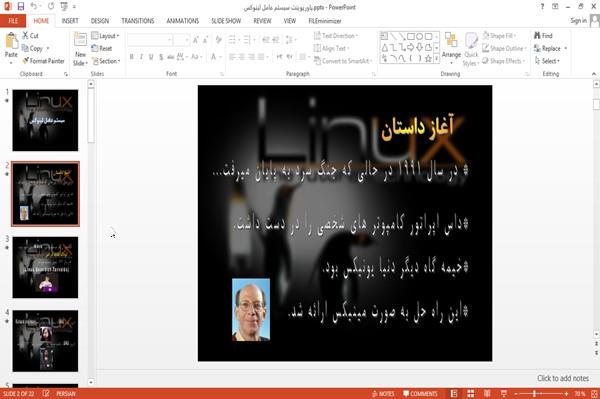Toggle Strikethrough formatting
Viewport: 600px width, 399px height.
point(171,57)
